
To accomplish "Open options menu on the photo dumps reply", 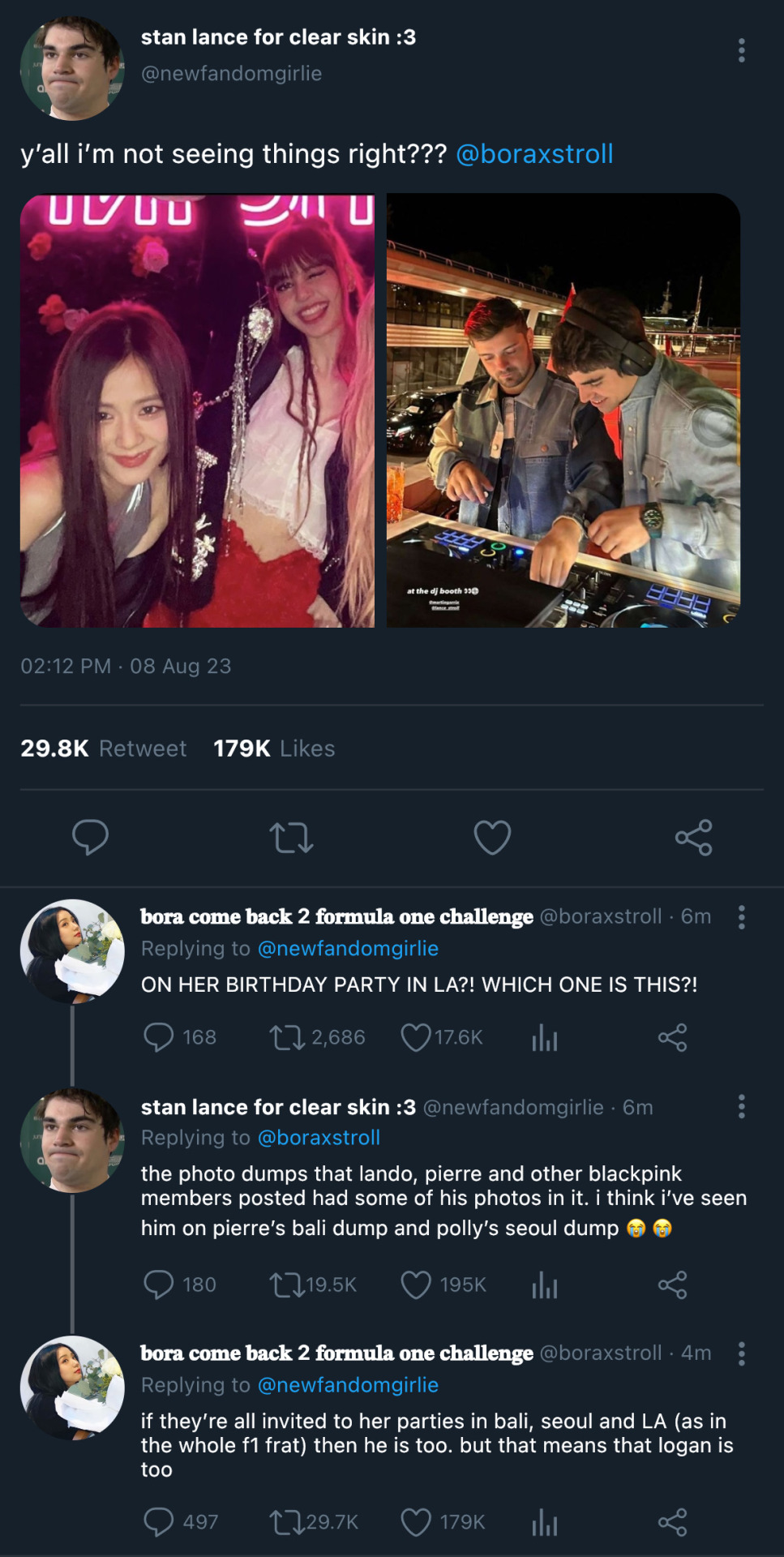I will click(x=741, y=1107).
